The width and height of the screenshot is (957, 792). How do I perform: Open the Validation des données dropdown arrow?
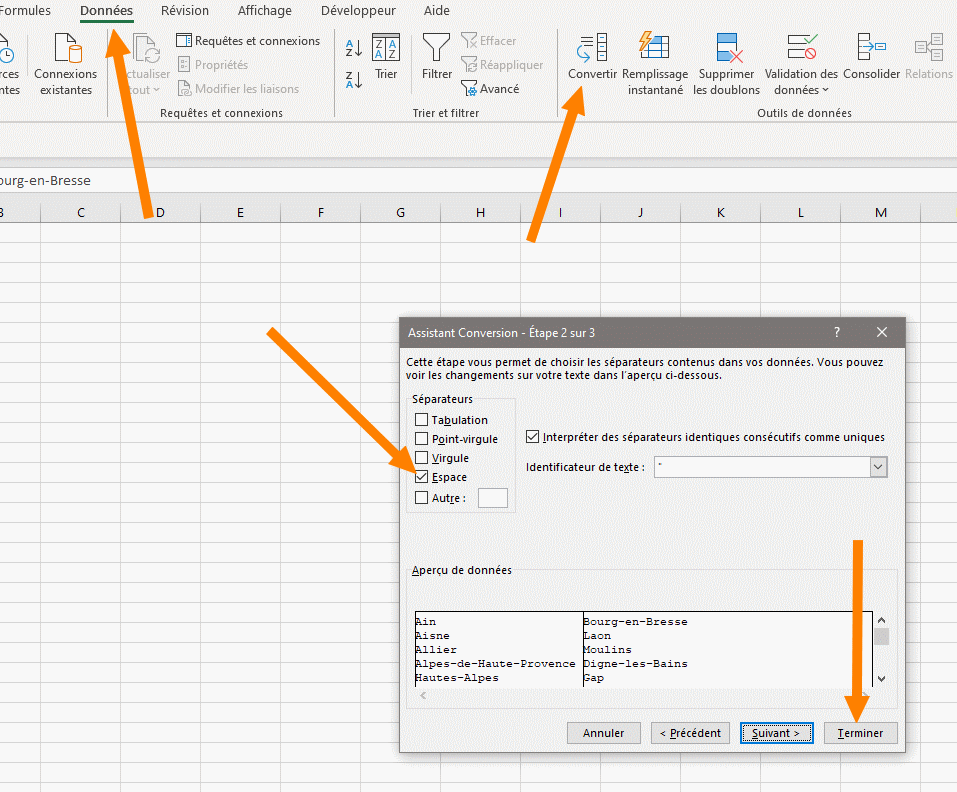[x=825, y=91]
